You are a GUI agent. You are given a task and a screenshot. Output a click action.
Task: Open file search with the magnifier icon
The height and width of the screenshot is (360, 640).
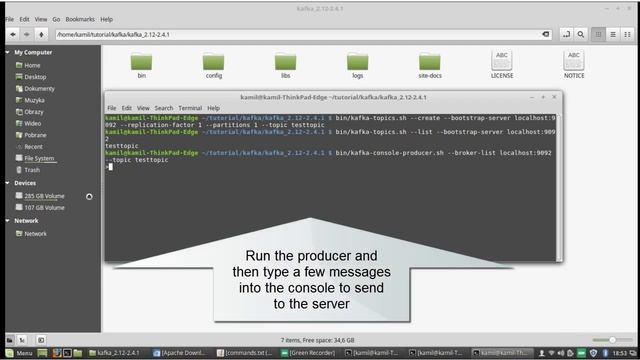581,35
